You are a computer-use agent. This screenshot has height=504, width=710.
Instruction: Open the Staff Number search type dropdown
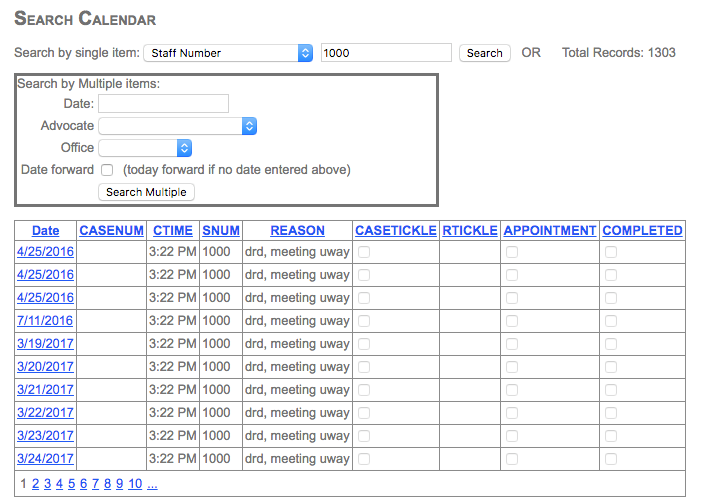point(228,53)
